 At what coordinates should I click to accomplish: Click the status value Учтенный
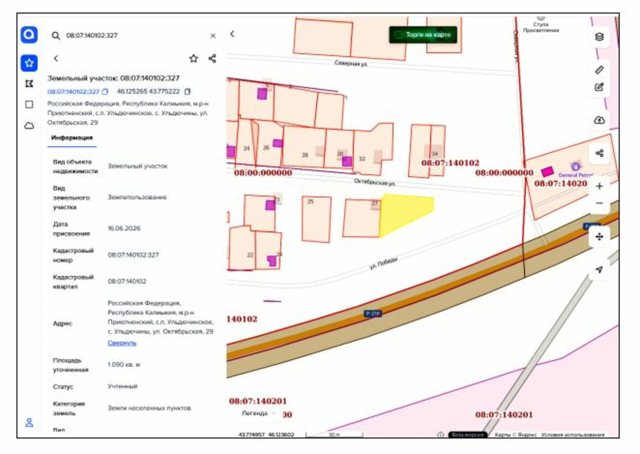pos(122,386)
